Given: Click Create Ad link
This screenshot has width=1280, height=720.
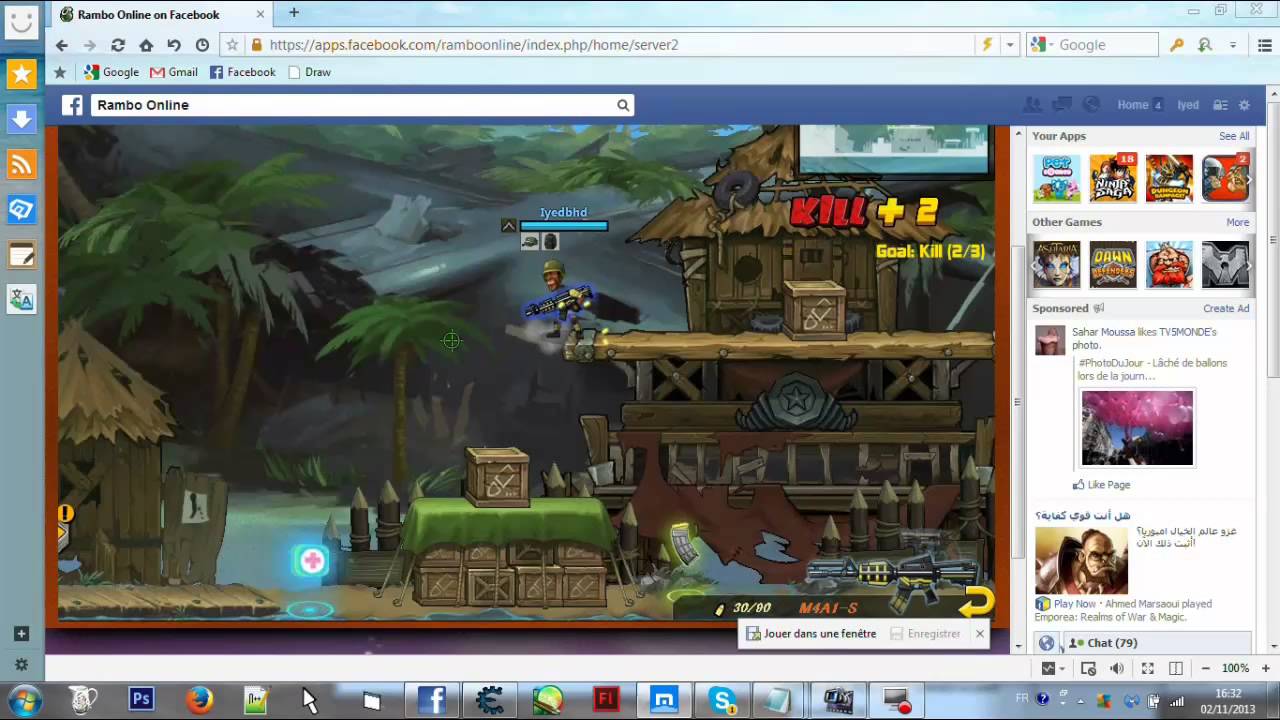Looking at the screenshot, I should 1226,308.
